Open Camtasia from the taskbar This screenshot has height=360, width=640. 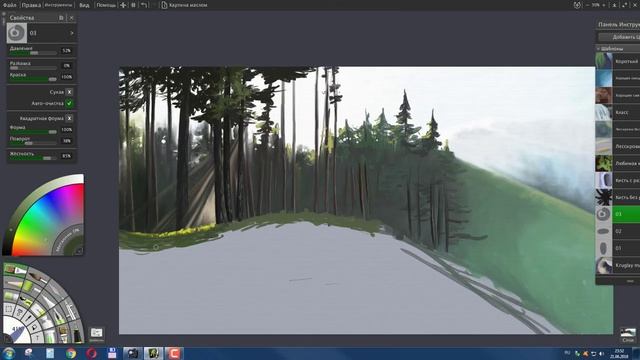point(174,353)
